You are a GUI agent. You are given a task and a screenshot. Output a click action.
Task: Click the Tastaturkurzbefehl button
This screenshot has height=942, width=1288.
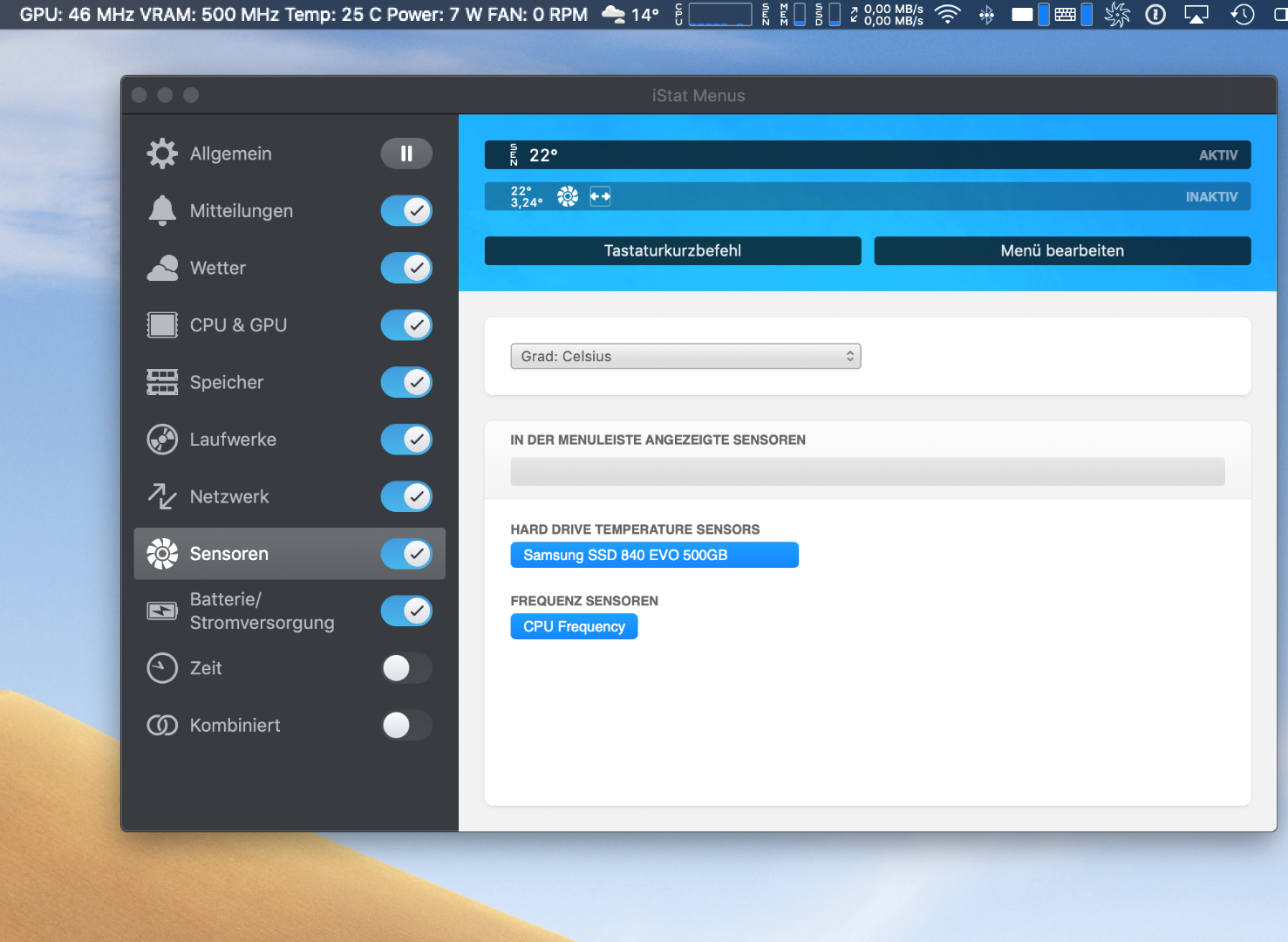pos(673,250)
